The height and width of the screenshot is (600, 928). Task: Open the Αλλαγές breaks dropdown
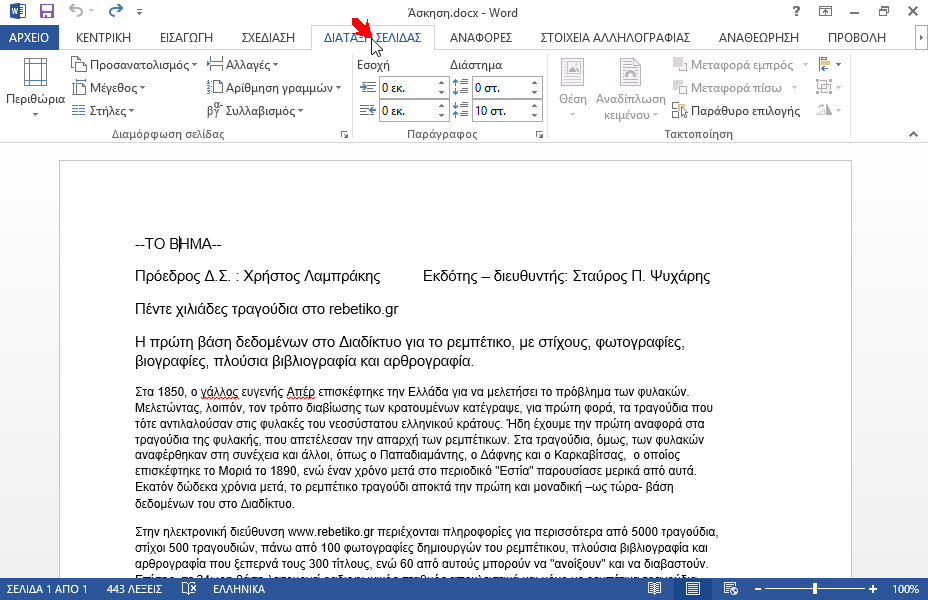[x=243, y=64]
